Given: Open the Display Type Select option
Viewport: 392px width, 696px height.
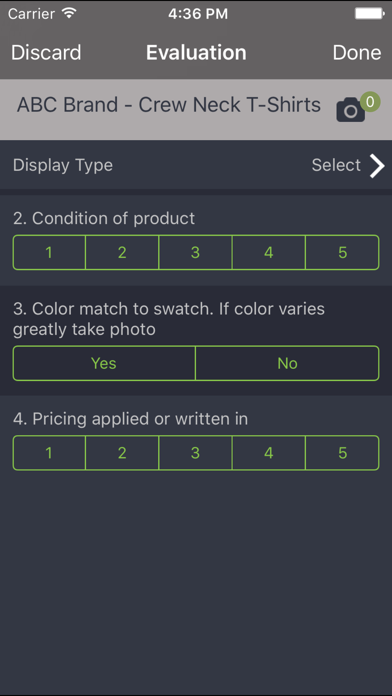Looking at the screenshot, I should tap(336, 165).
